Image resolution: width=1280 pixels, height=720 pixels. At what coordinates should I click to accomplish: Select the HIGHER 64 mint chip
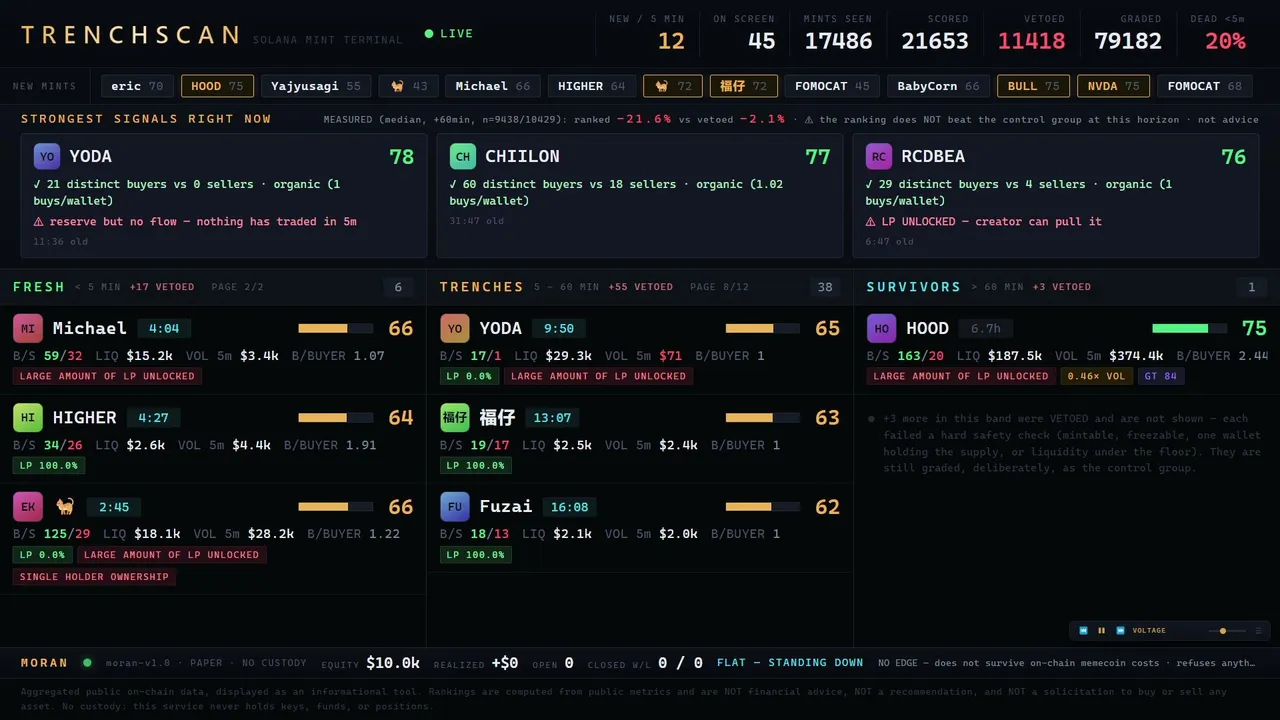(x=592, y=86)
